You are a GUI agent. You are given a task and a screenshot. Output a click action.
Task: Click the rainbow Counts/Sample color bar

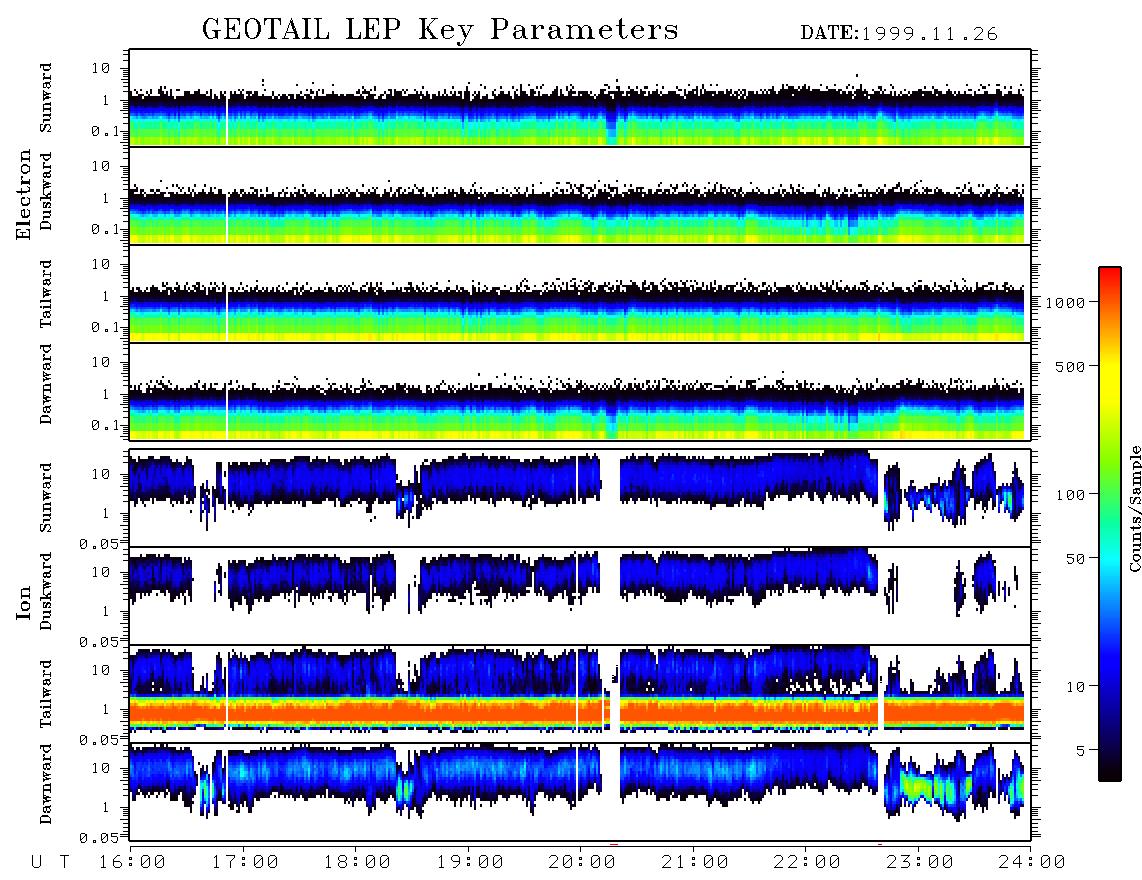[1109, 524]
